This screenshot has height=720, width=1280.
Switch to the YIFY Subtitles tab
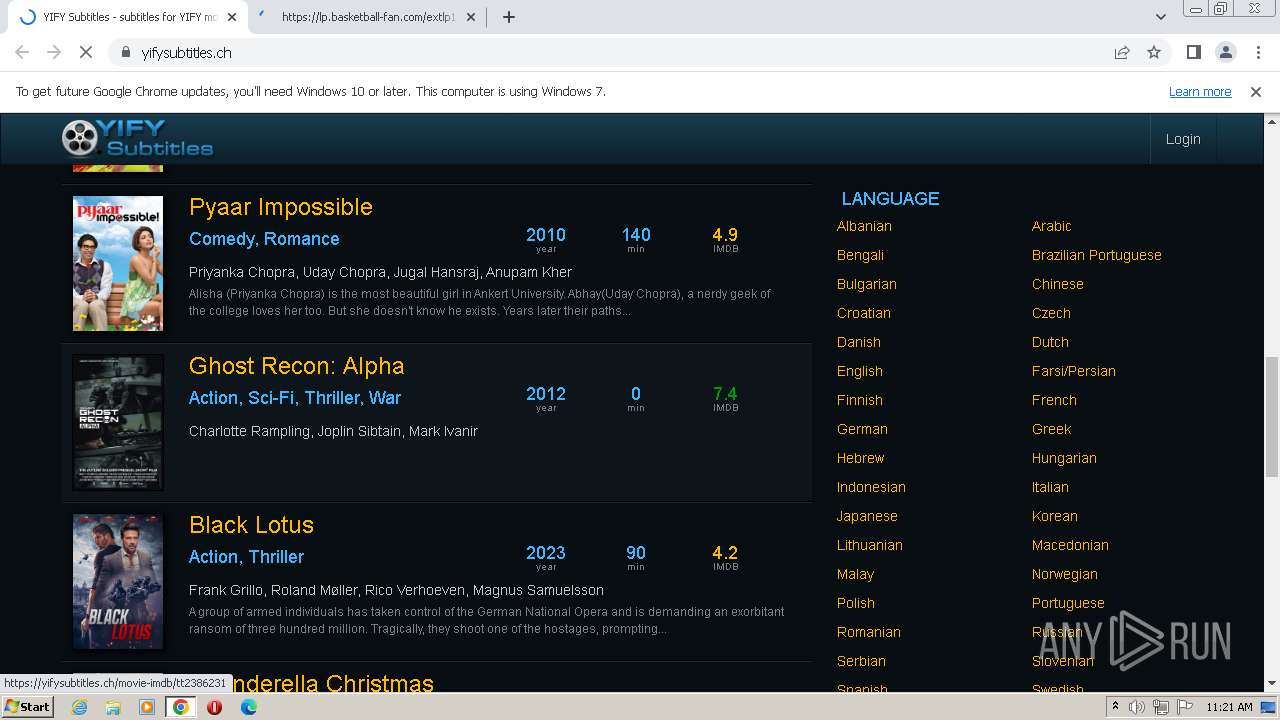point(128,17)
